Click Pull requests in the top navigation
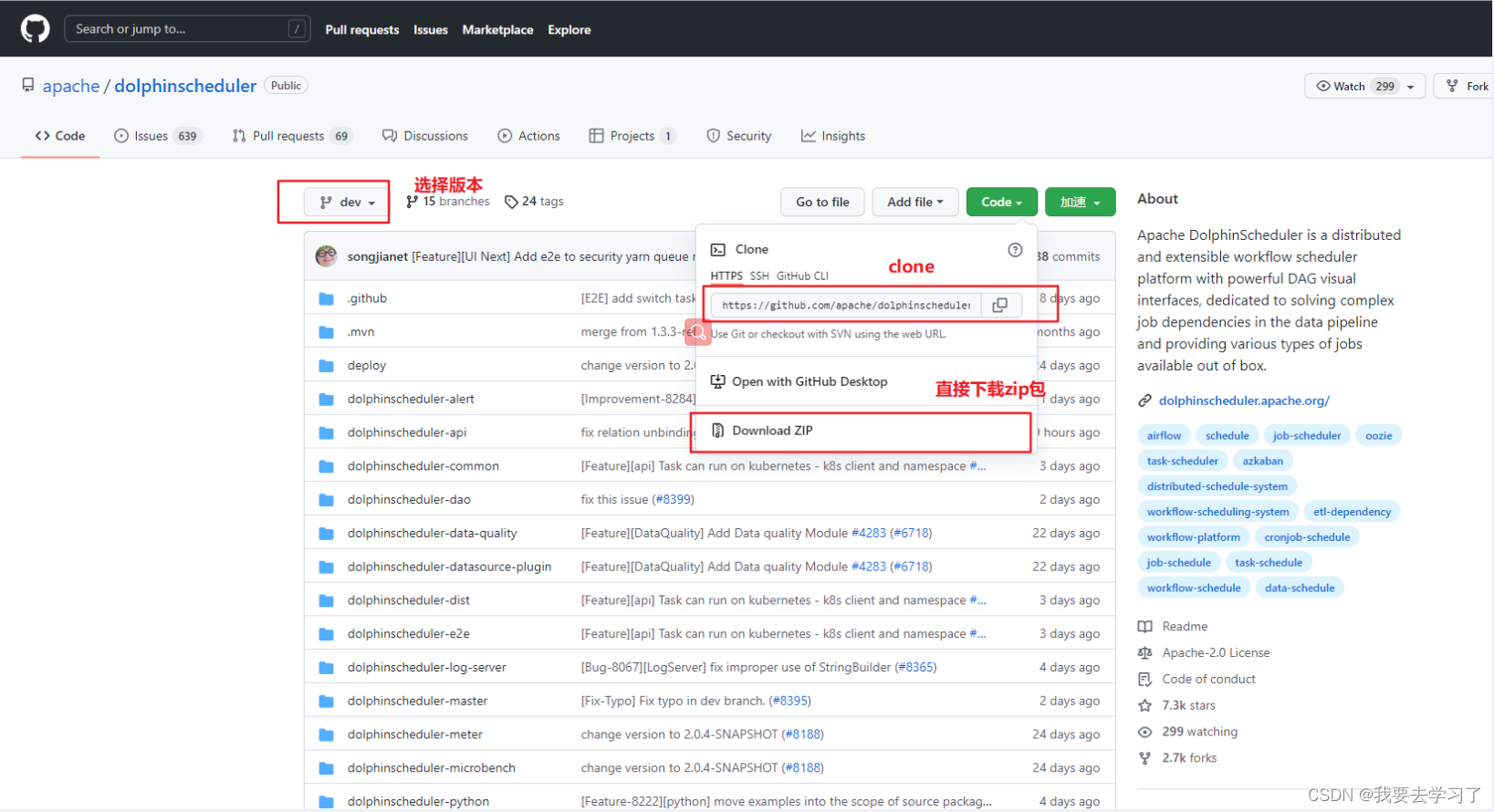The height and width of the screenshot is (812, 1494). coord(362,29)
